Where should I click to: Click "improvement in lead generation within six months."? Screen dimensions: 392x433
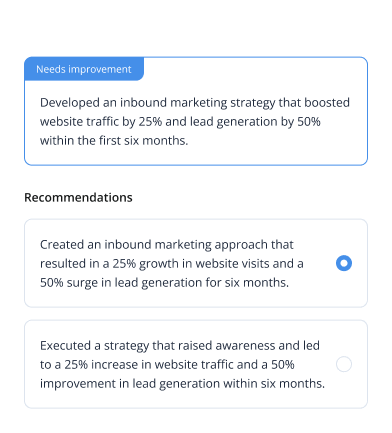point(182,384)
